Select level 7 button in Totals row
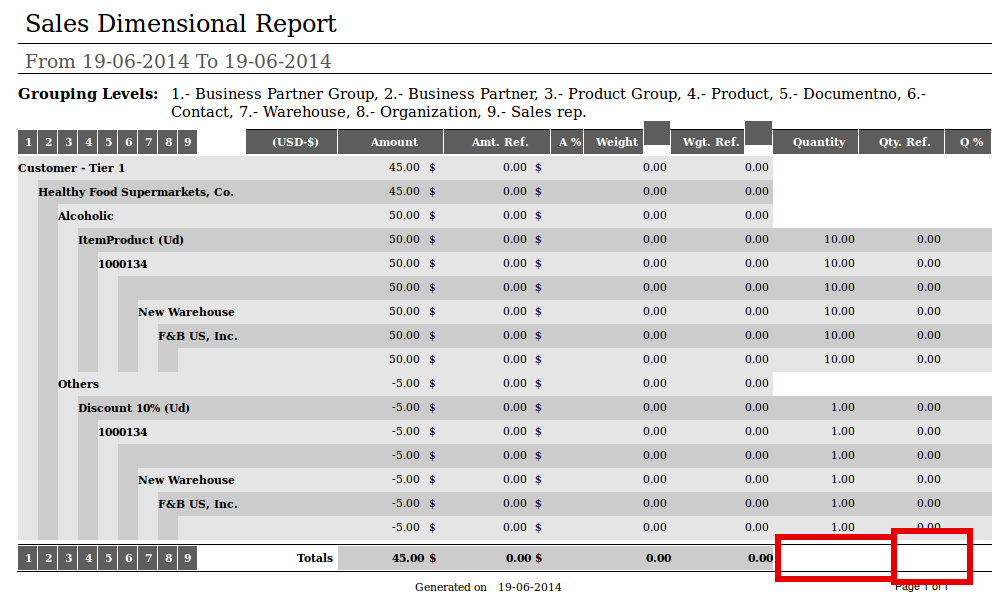Image resolution: width=1003 pixels, height=609 pixels. [148, 558]
